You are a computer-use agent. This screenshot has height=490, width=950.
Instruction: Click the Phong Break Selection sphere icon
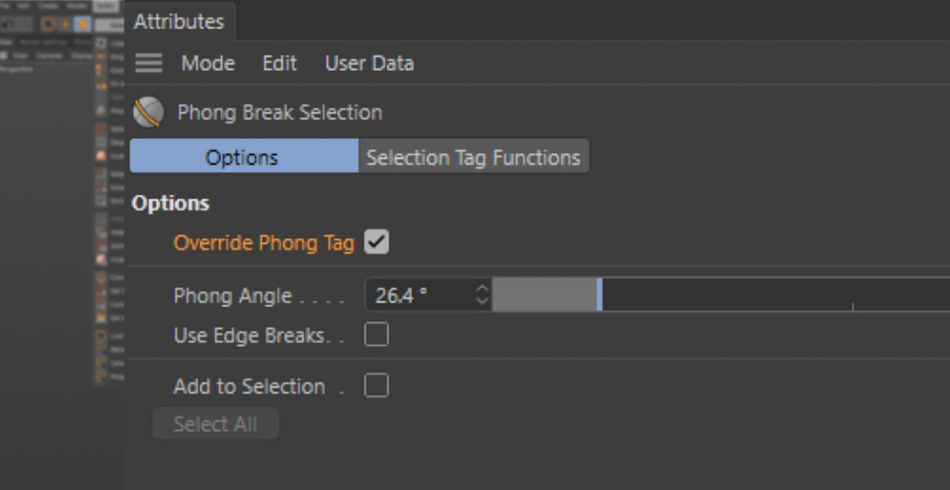(148, 112)
